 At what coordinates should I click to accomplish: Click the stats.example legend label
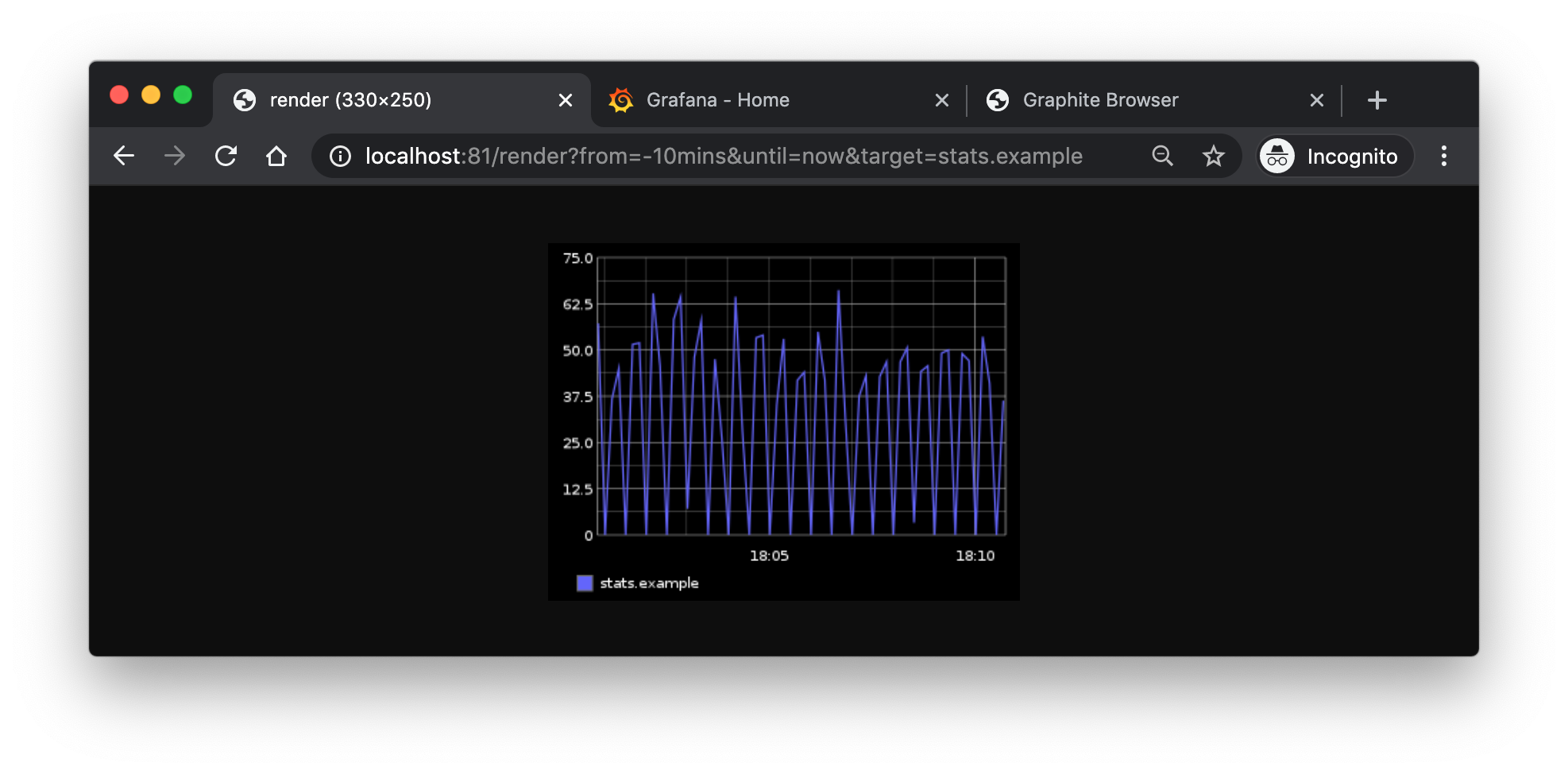point(649,583)
